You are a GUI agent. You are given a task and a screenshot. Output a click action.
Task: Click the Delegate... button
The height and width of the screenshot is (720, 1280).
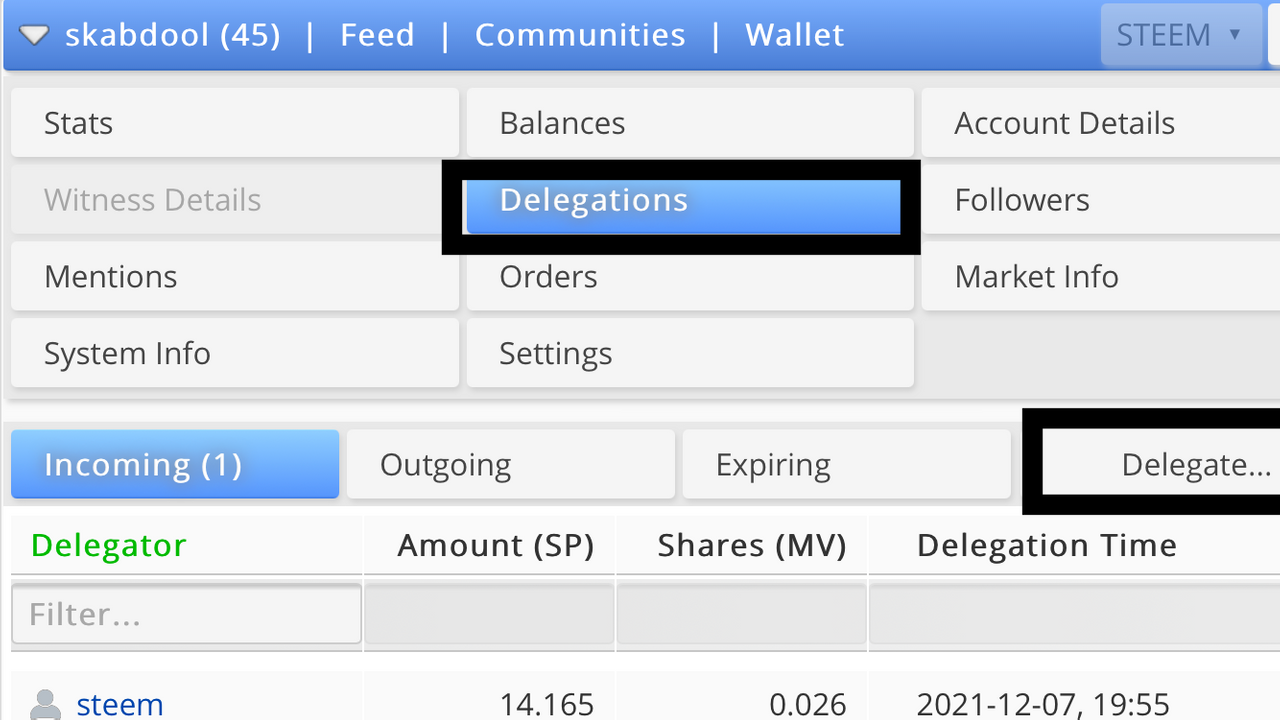tap(1161, 464)
